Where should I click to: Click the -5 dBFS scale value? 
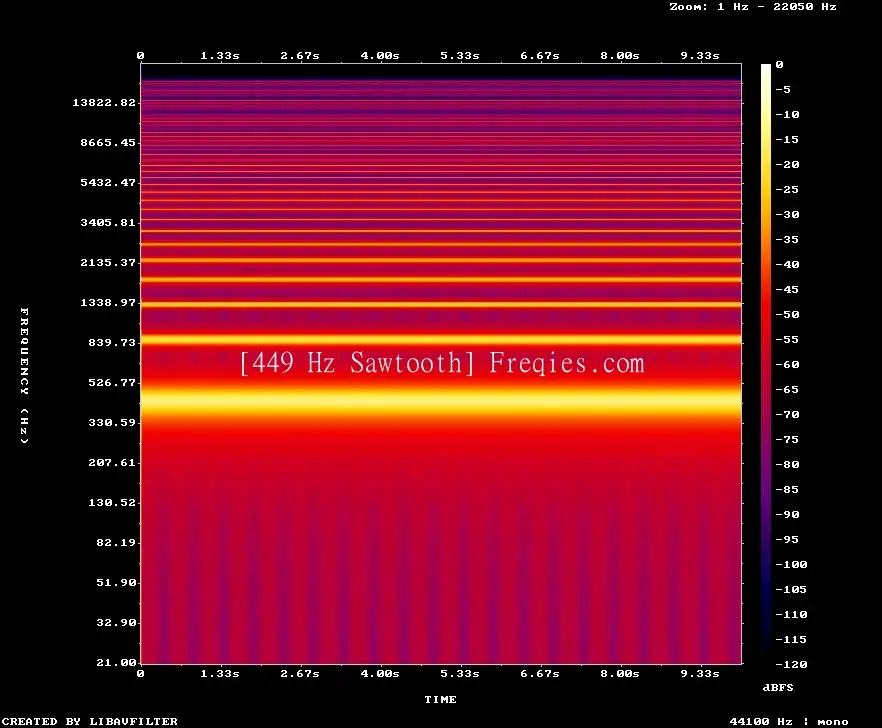783,89
